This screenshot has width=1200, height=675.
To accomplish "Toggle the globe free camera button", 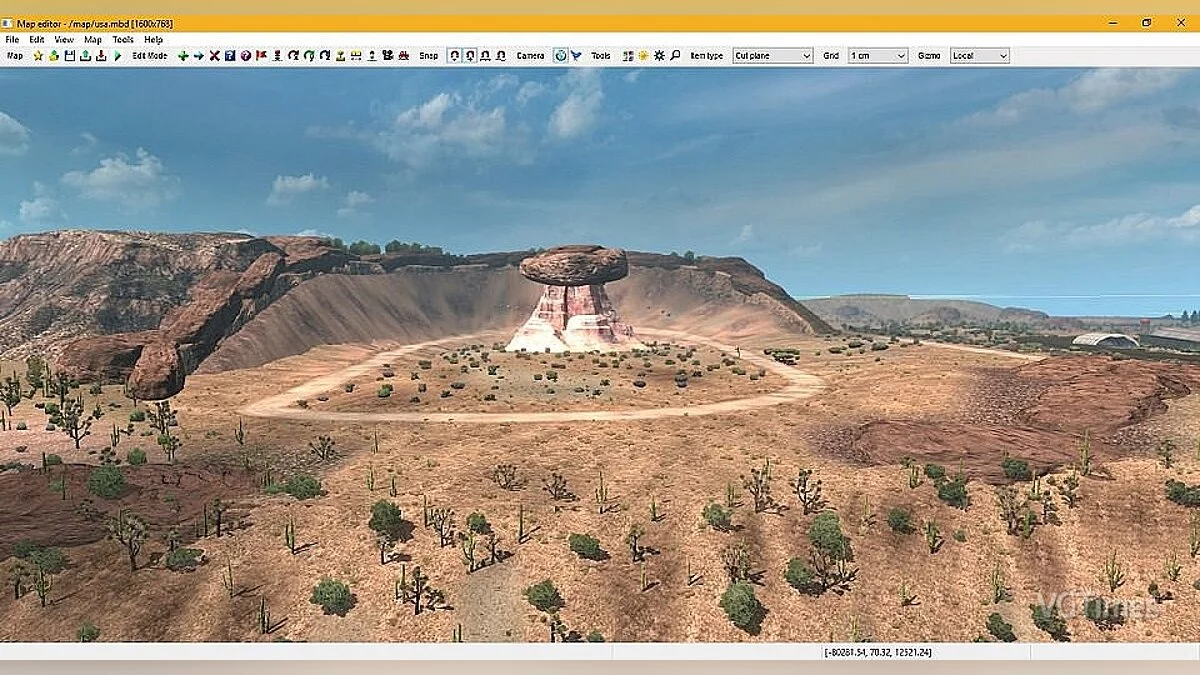I will (560, 56).
